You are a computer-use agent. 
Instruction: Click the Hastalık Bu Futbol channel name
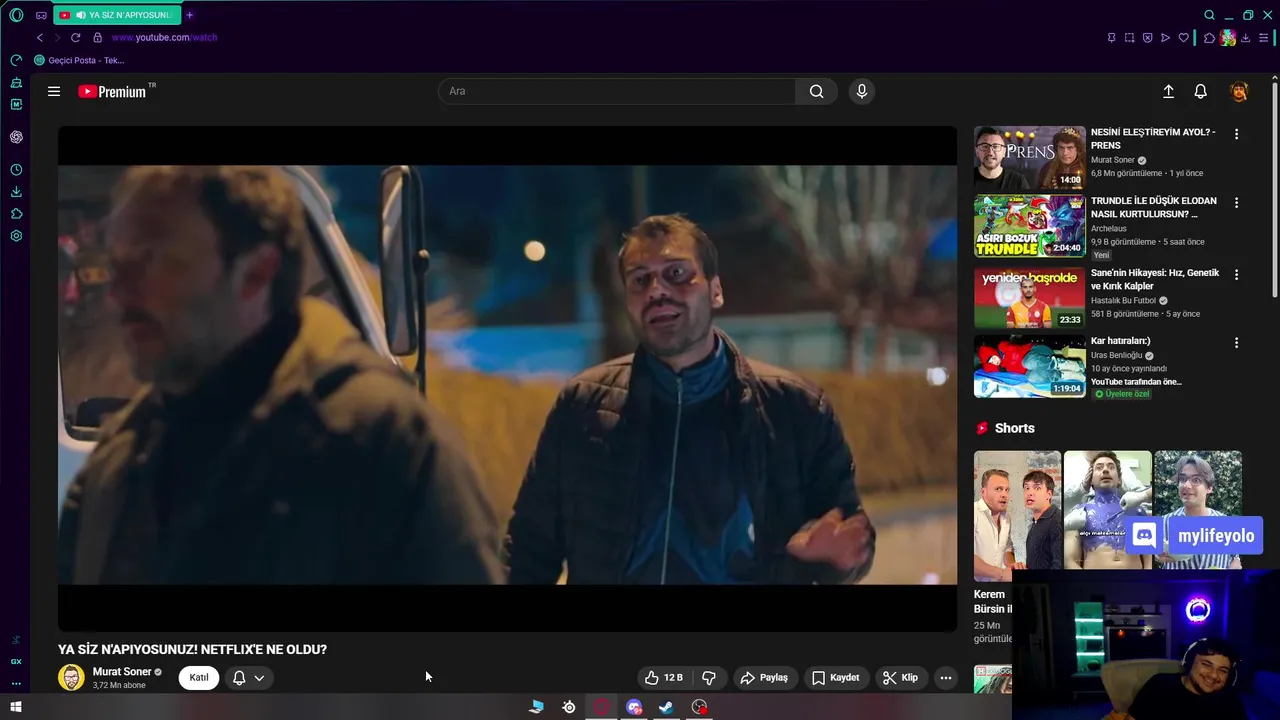click(x=1123, y=300)
